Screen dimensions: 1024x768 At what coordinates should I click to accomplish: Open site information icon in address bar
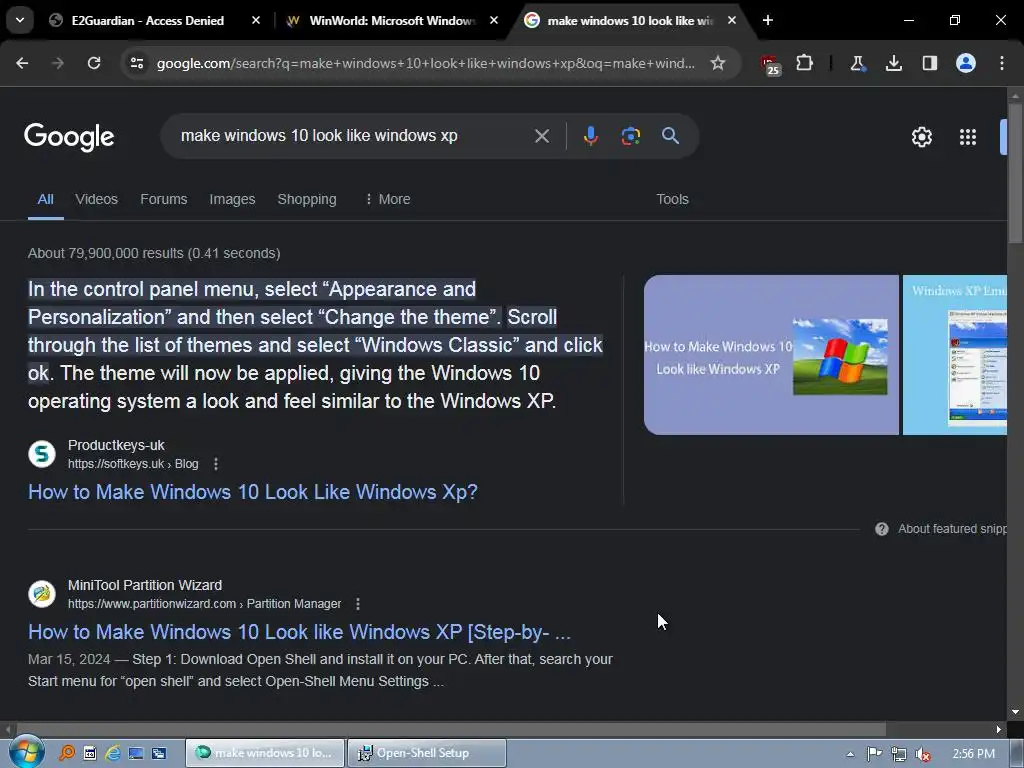pos(137,63)
